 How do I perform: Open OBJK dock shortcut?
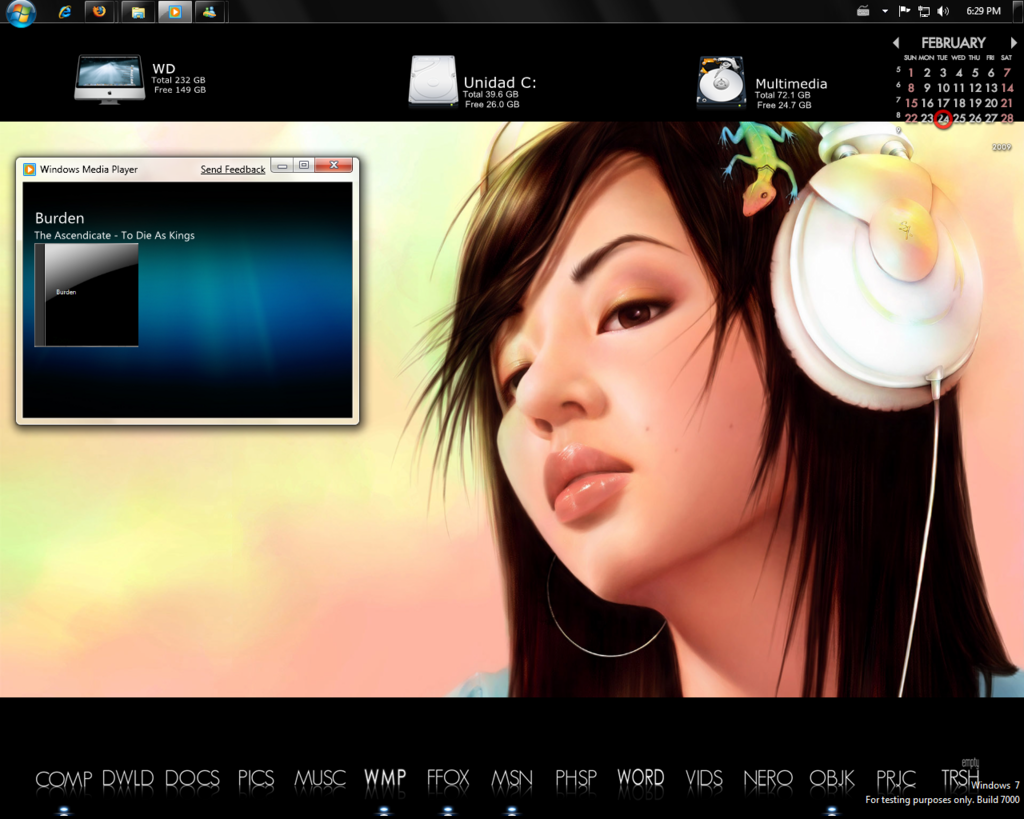tap(831, 779)
